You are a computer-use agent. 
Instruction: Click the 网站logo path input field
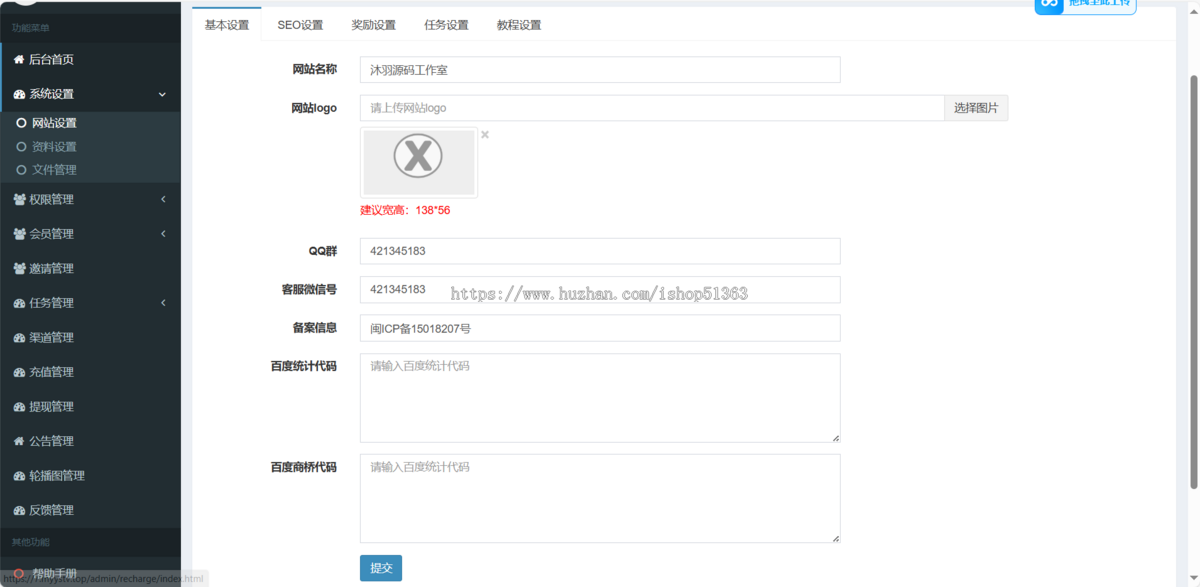coord(652,108)
